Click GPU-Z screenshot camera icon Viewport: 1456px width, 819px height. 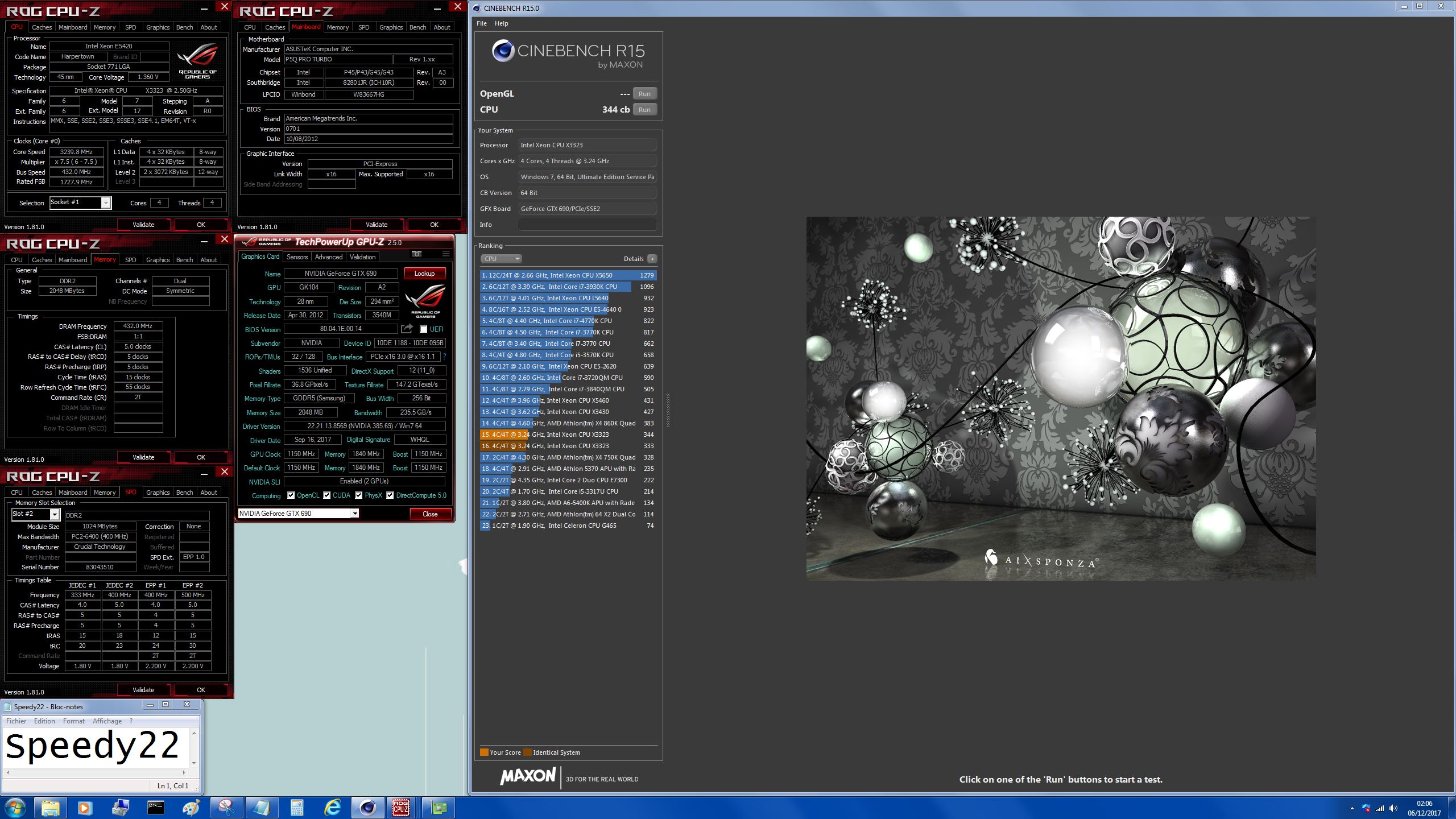(417, 254)
